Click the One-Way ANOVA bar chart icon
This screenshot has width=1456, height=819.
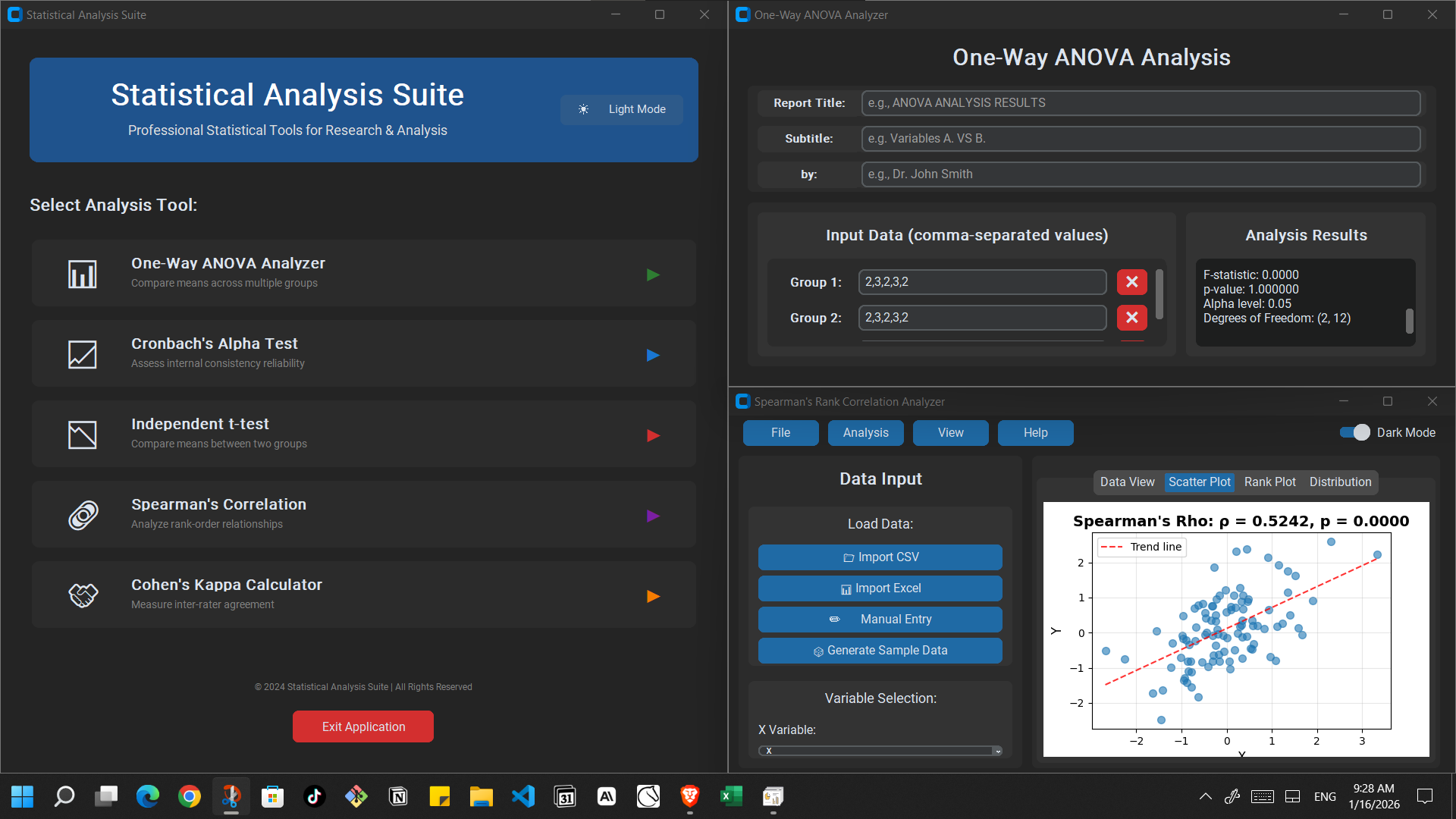click(83, 274)
